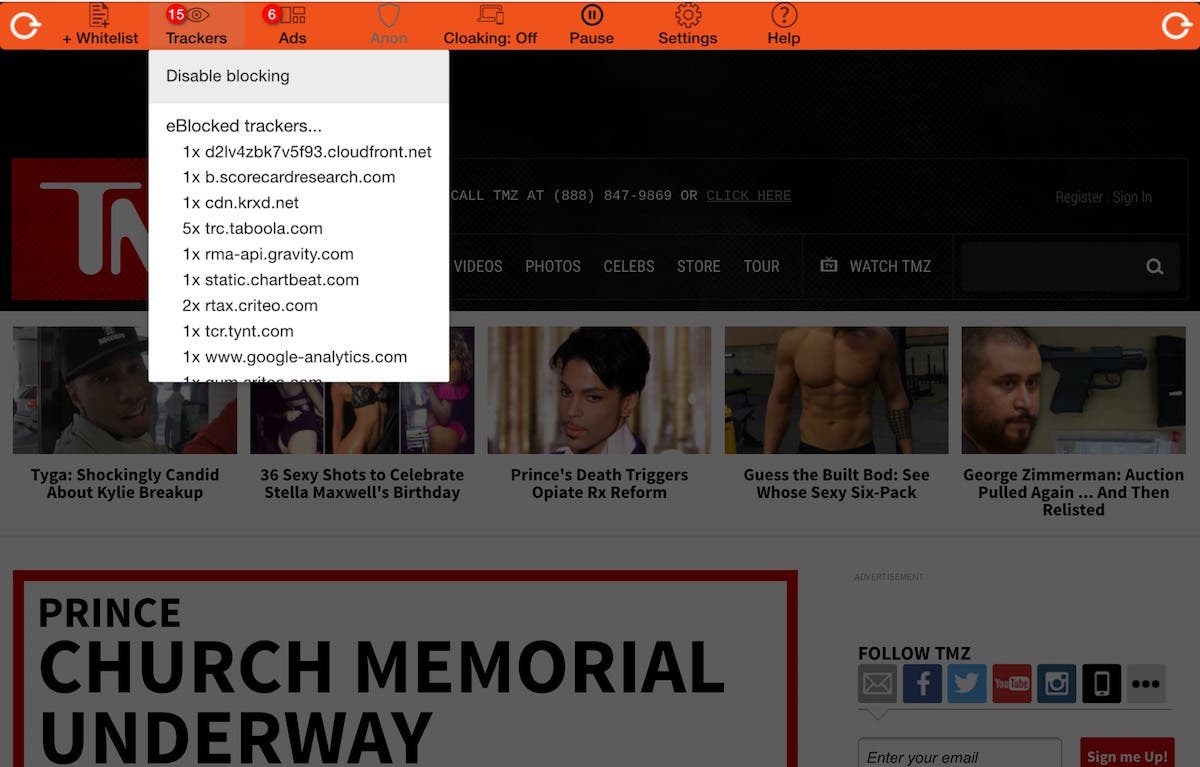This screenshot has height=767, width=1200.
Task: Click the TMZ logo
Action: [x=80, y=228]
